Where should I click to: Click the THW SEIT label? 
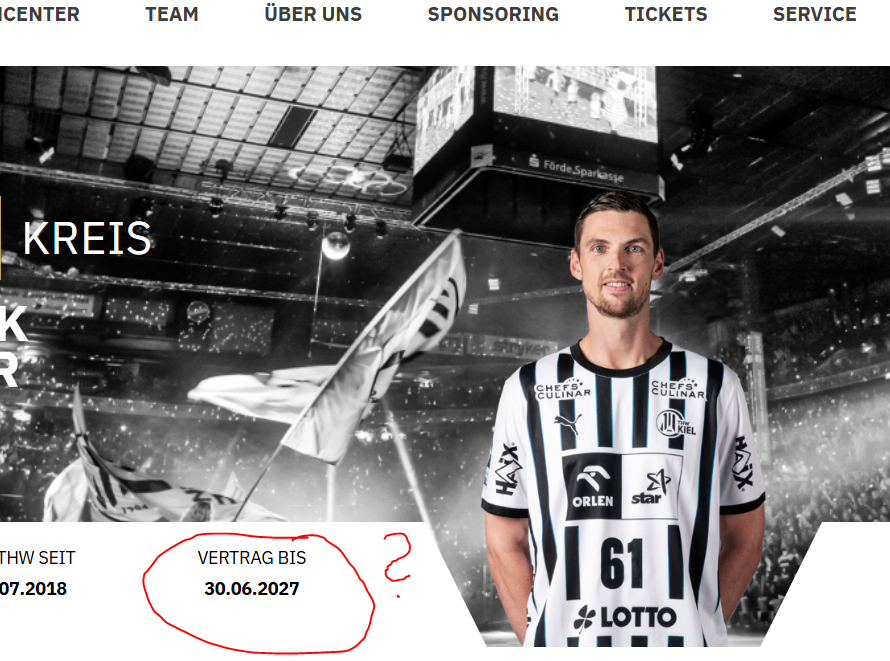click(x=37, y=558)
